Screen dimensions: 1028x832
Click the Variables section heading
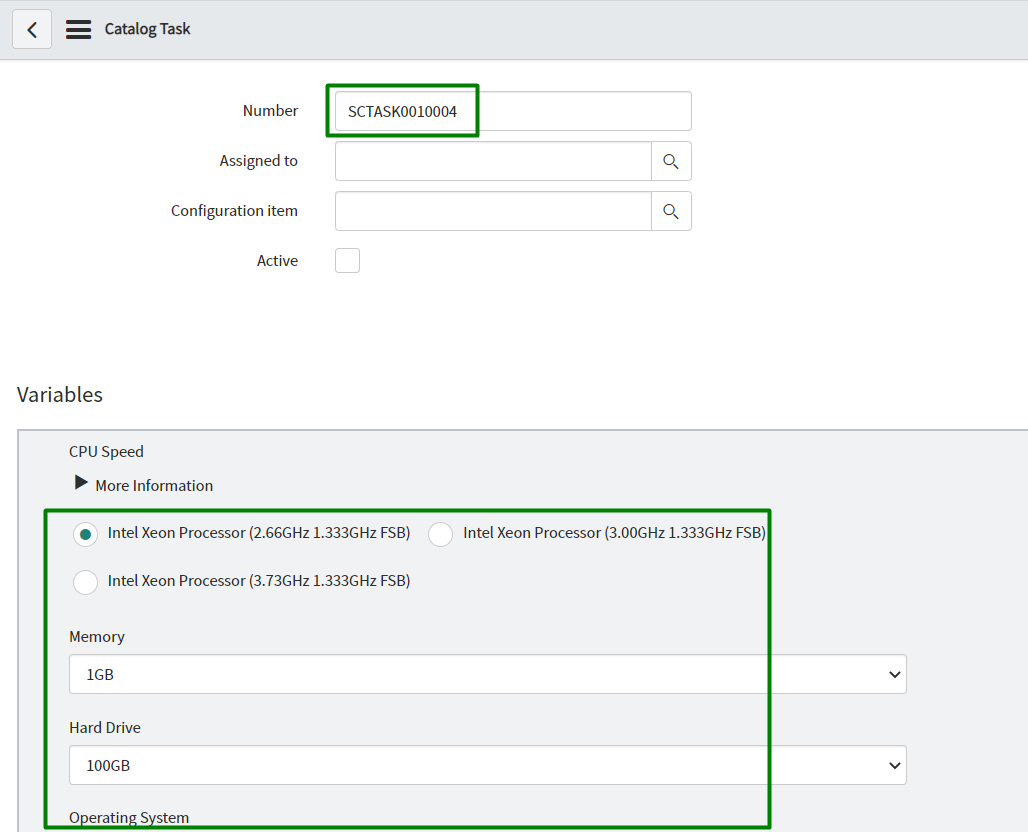click(60, 395)
